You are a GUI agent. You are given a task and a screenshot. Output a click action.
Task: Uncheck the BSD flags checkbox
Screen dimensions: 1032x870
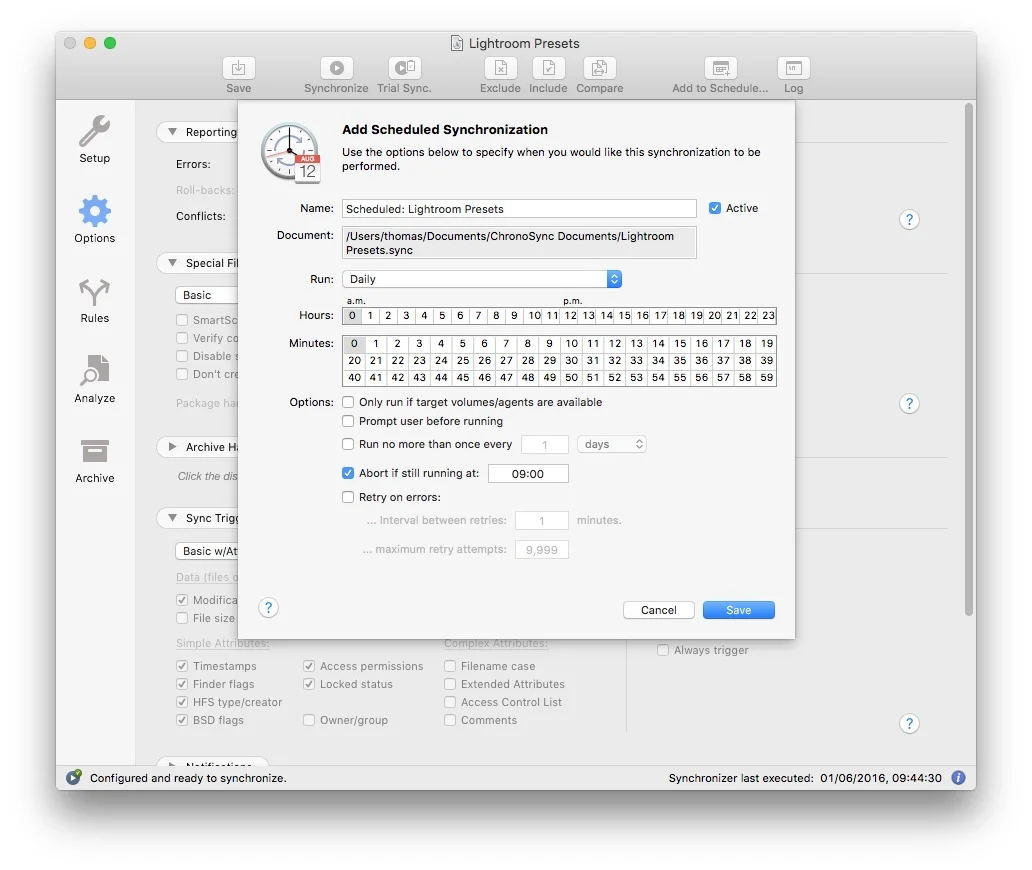(182, 720)
